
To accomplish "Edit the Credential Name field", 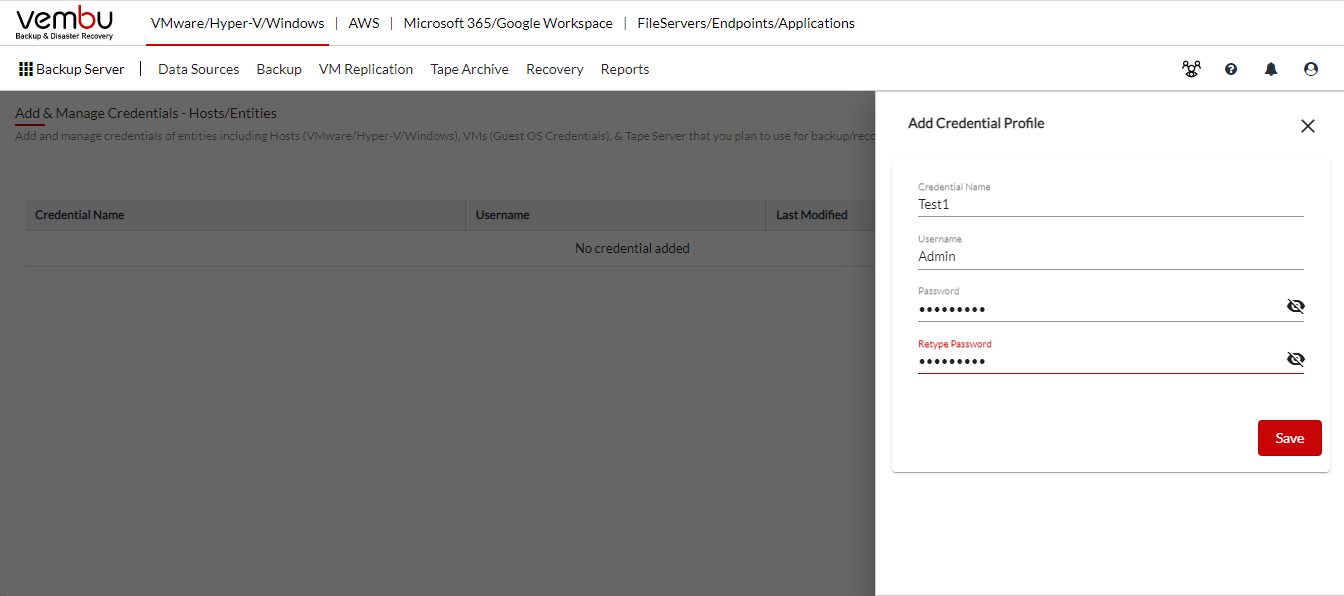I will pos(1111,204).
